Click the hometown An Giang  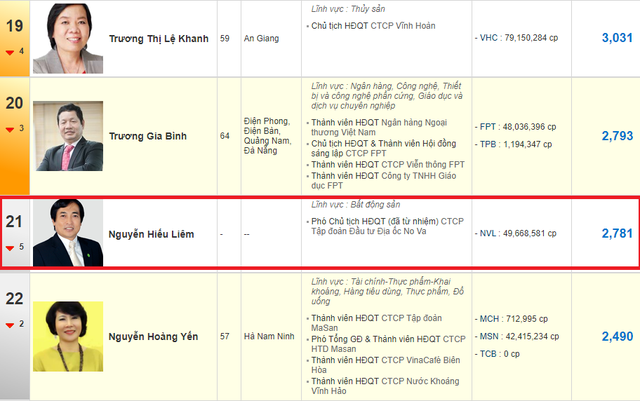pos(262,38)
